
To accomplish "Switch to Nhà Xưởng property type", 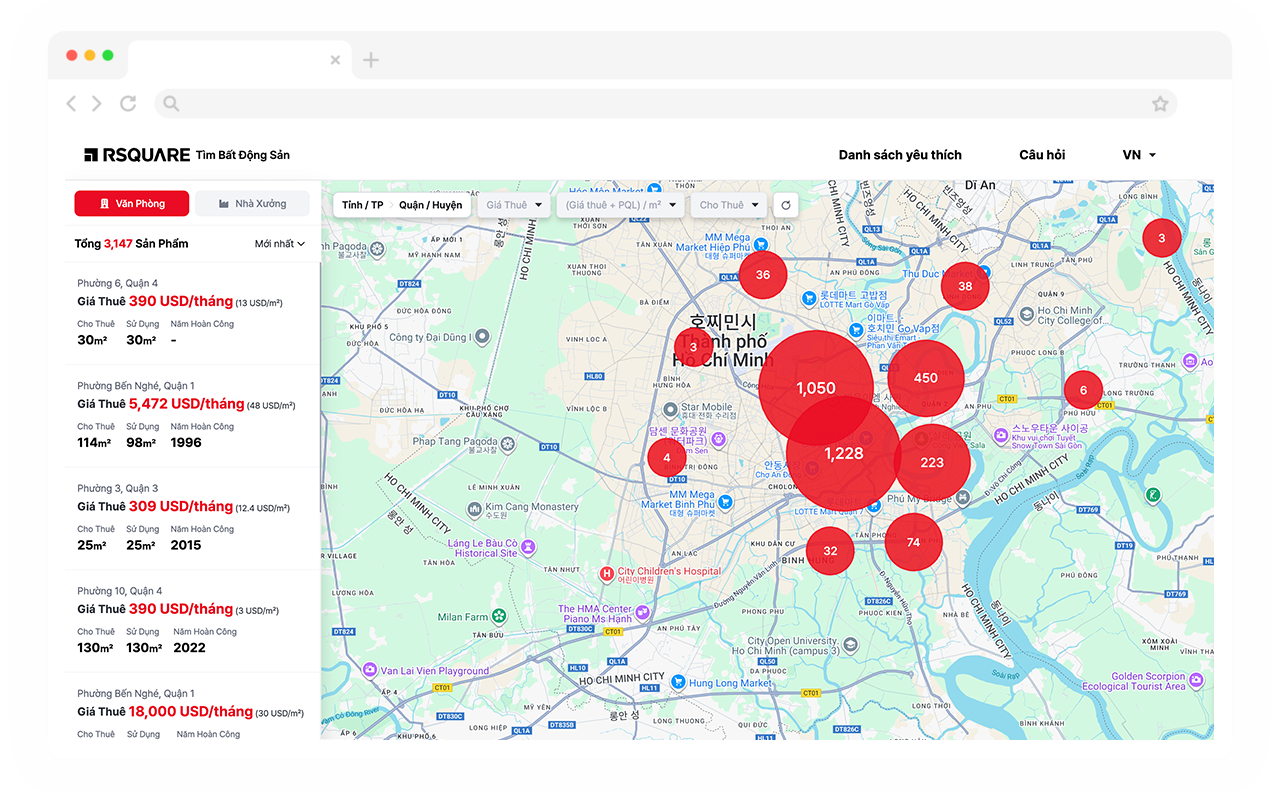I will [x=252, y=204].
